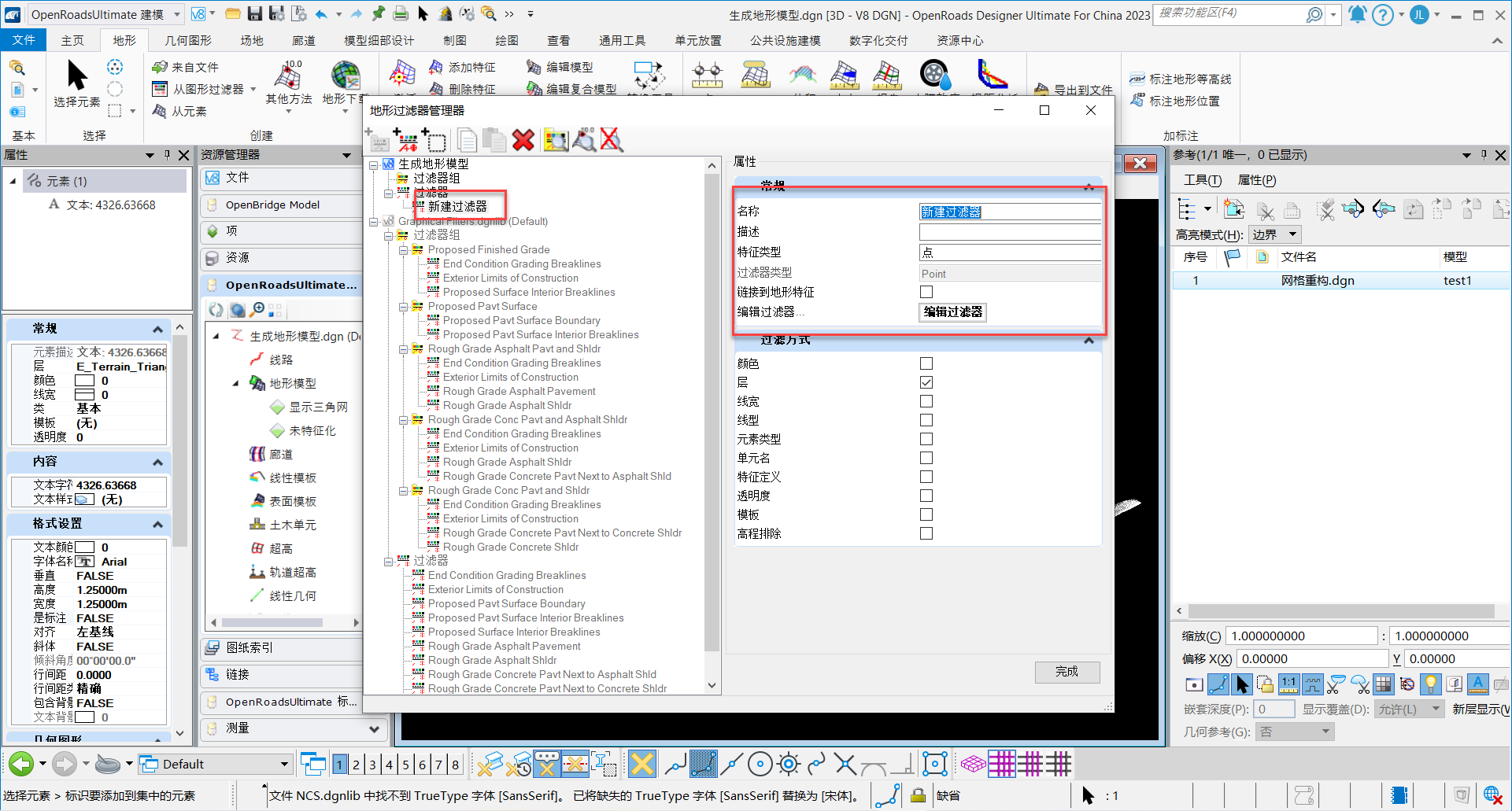1512x811 pixels.
Task: Click the red X delete icon in filter manager
Action: pyautogui.click(x=523, y=140)
